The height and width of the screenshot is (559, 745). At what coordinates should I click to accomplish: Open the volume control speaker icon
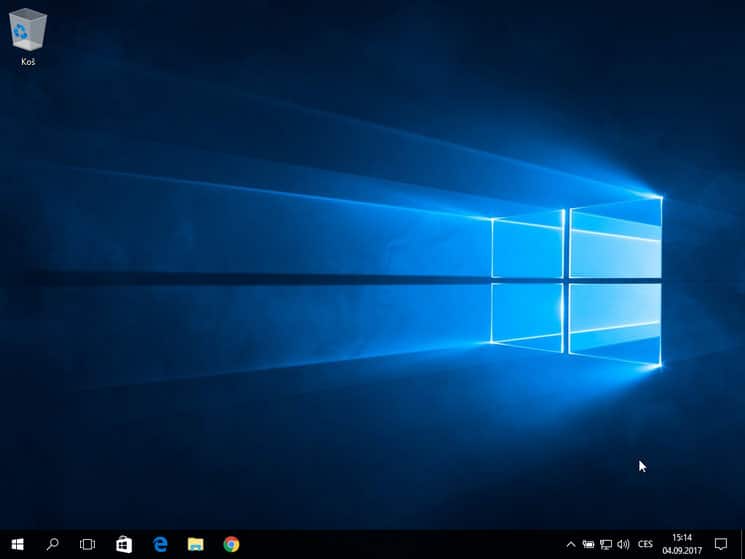(x=624, y=544)
